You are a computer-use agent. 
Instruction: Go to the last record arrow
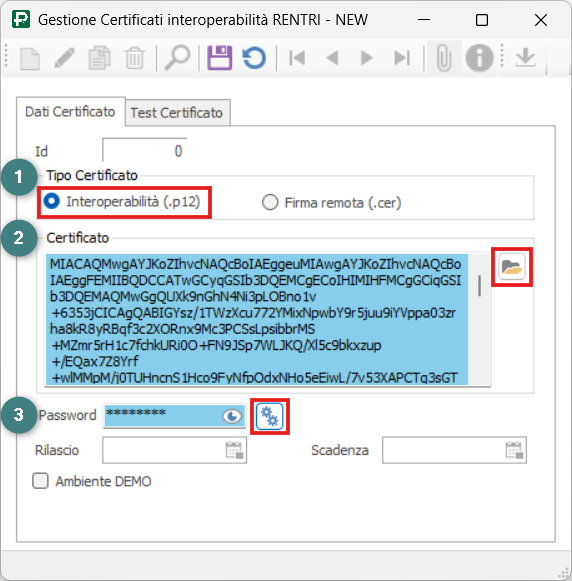click(x=402, y=58)
